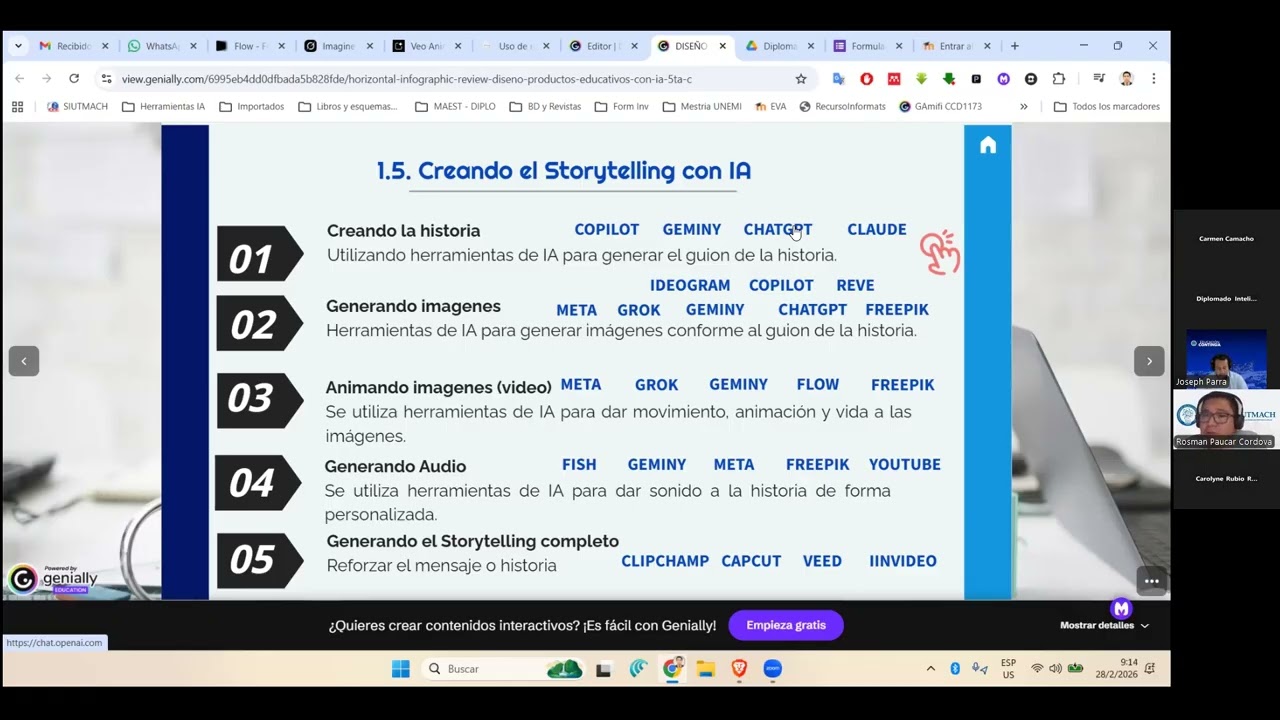Click the REVE link

pos(855,285)
